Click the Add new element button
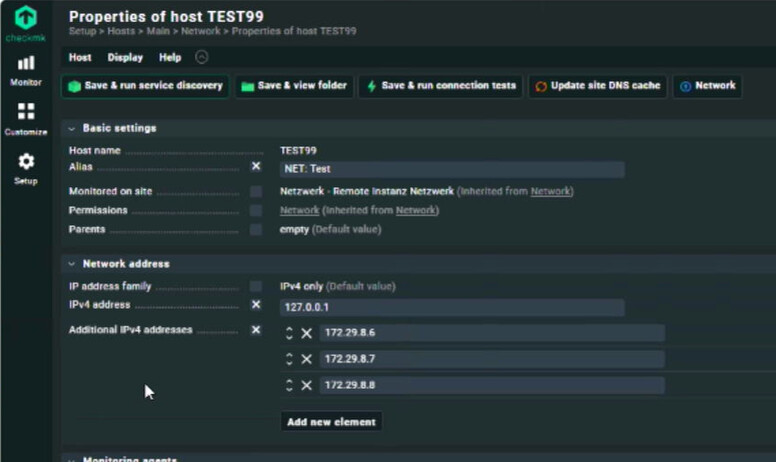776x462 pixels. tap(331, 422)
